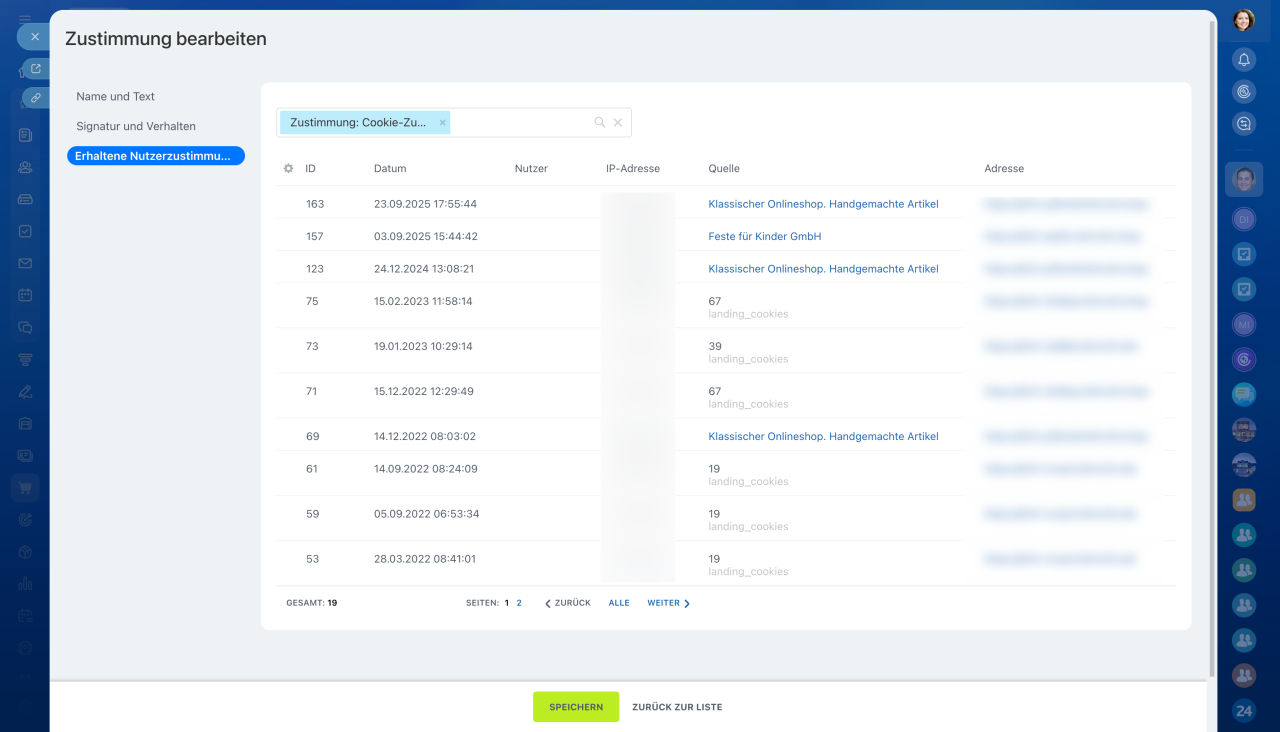Click the Bitrix24 '24' icon at bottom right

click(x=1243, y=711)
